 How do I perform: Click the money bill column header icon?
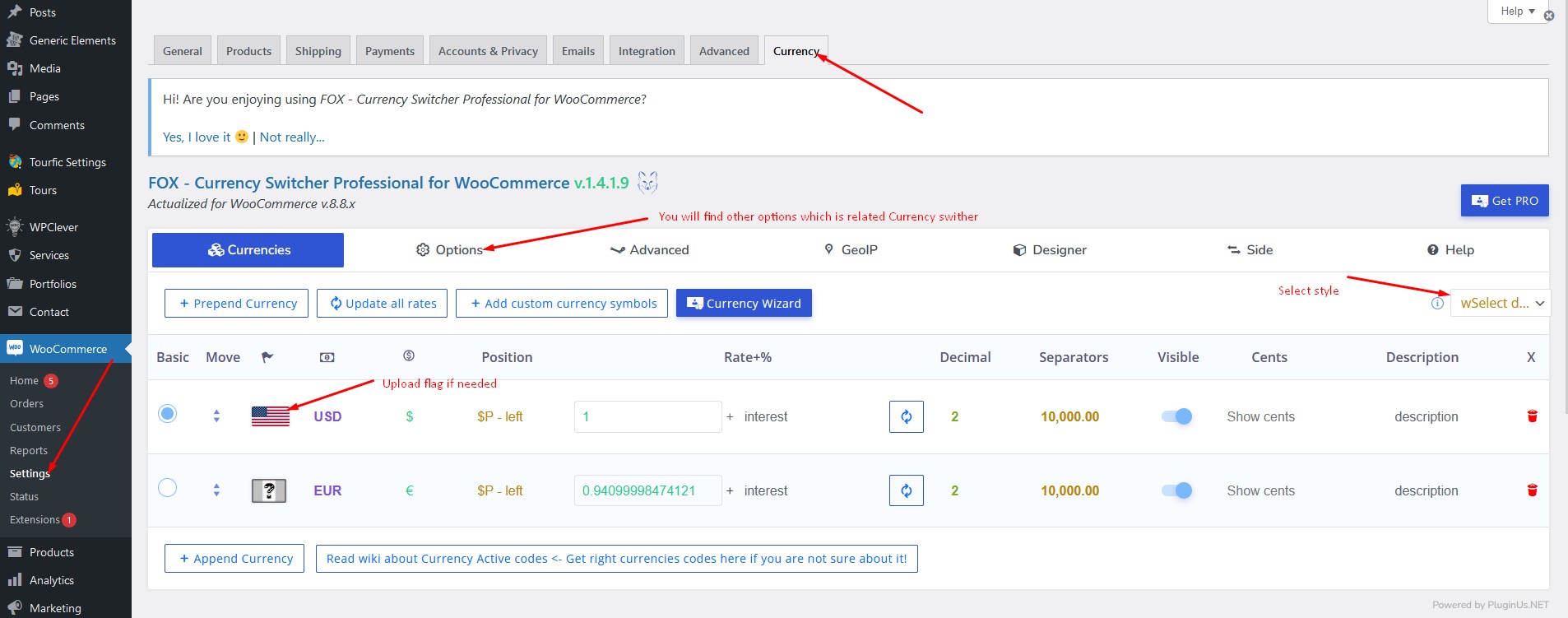[327, 357]
